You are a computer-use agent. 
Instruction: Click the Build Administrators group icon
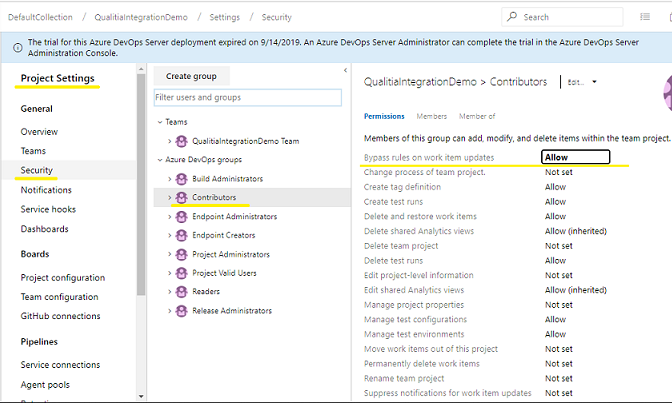tap(182, 179)
